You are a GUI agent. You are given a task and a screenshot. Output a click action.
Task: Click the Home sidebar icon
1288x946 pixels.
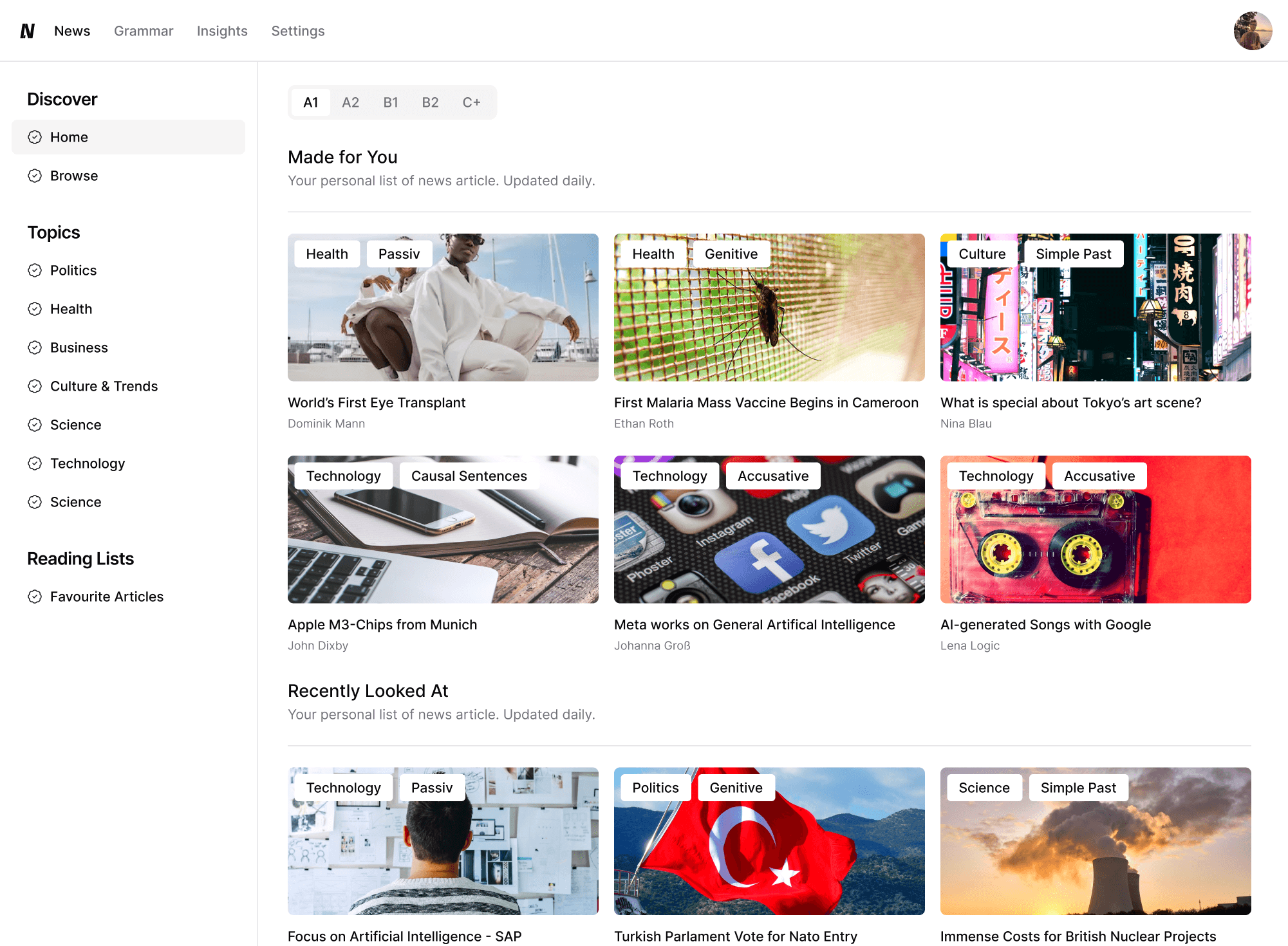[x=35, y=137]
